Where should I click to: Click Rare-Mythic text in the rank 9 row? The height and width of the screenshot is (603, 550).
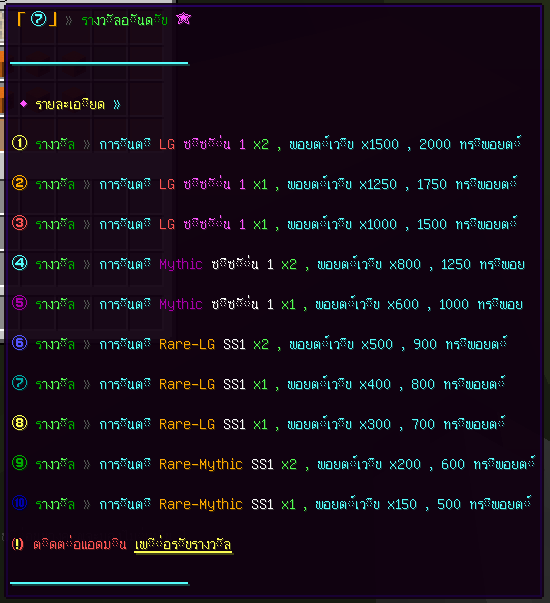(201, 465)
